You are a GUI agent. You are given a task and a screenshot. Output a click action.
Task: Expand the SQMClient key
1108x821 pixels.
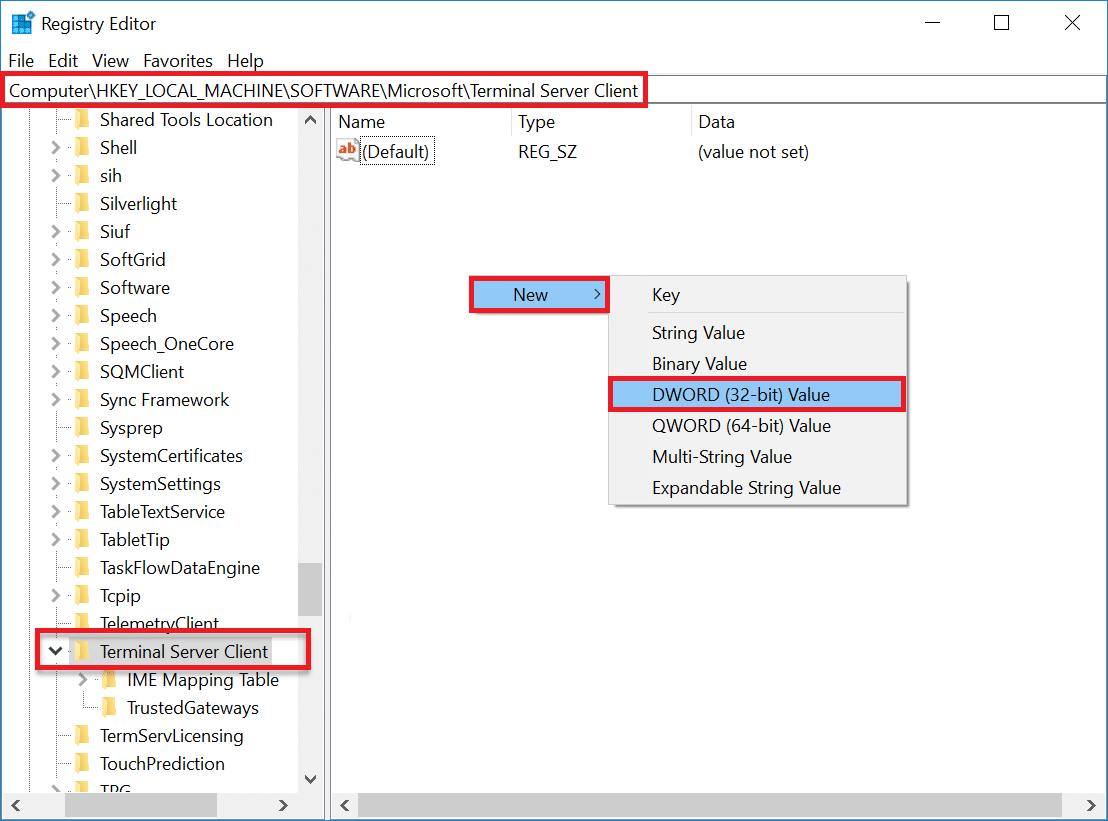[x=58, y=371]
